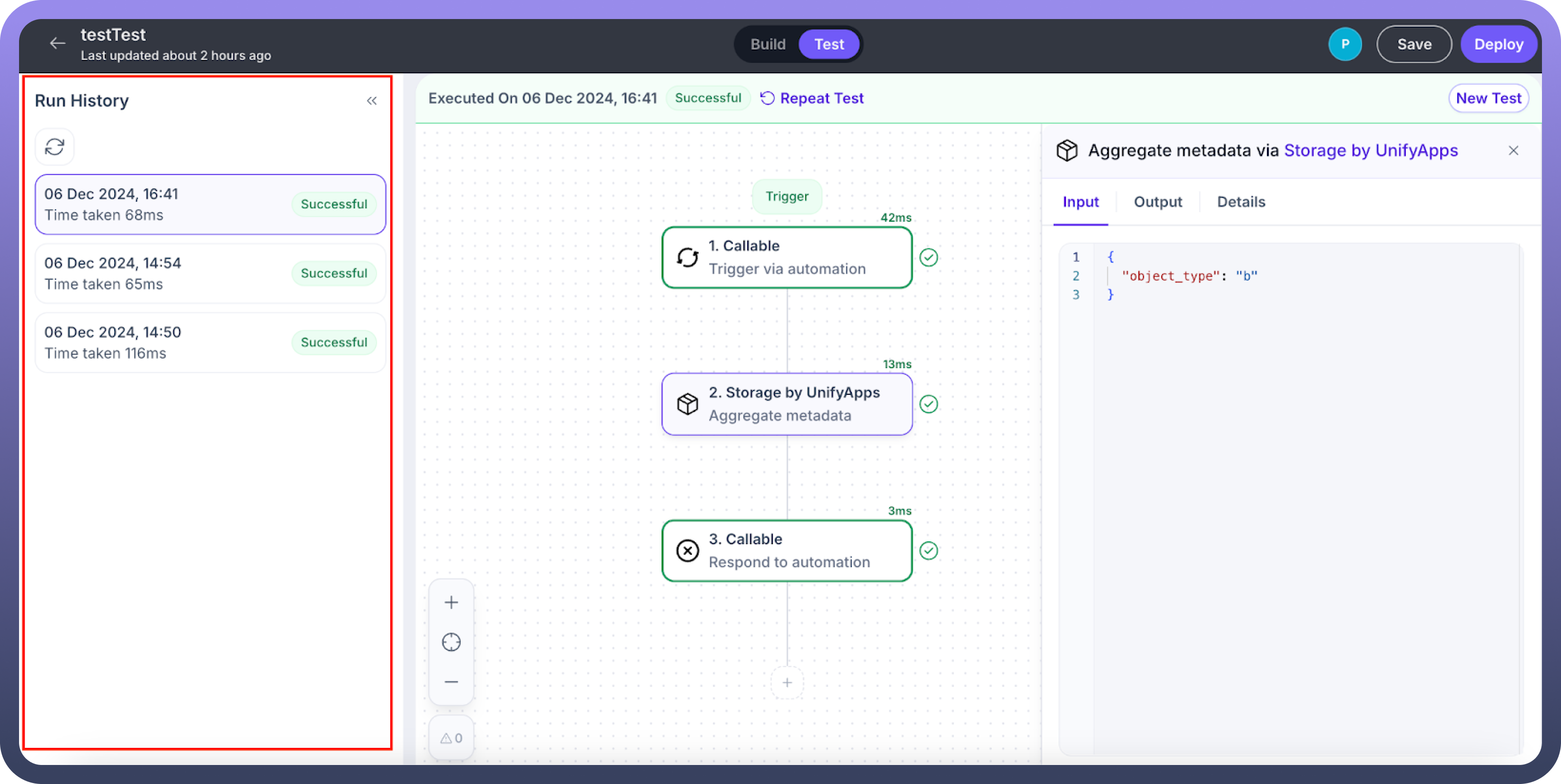This screenshot has height=784, width=1561.
Task: Open the warnings indicator showing 0
Action: (x=451, y=738)
